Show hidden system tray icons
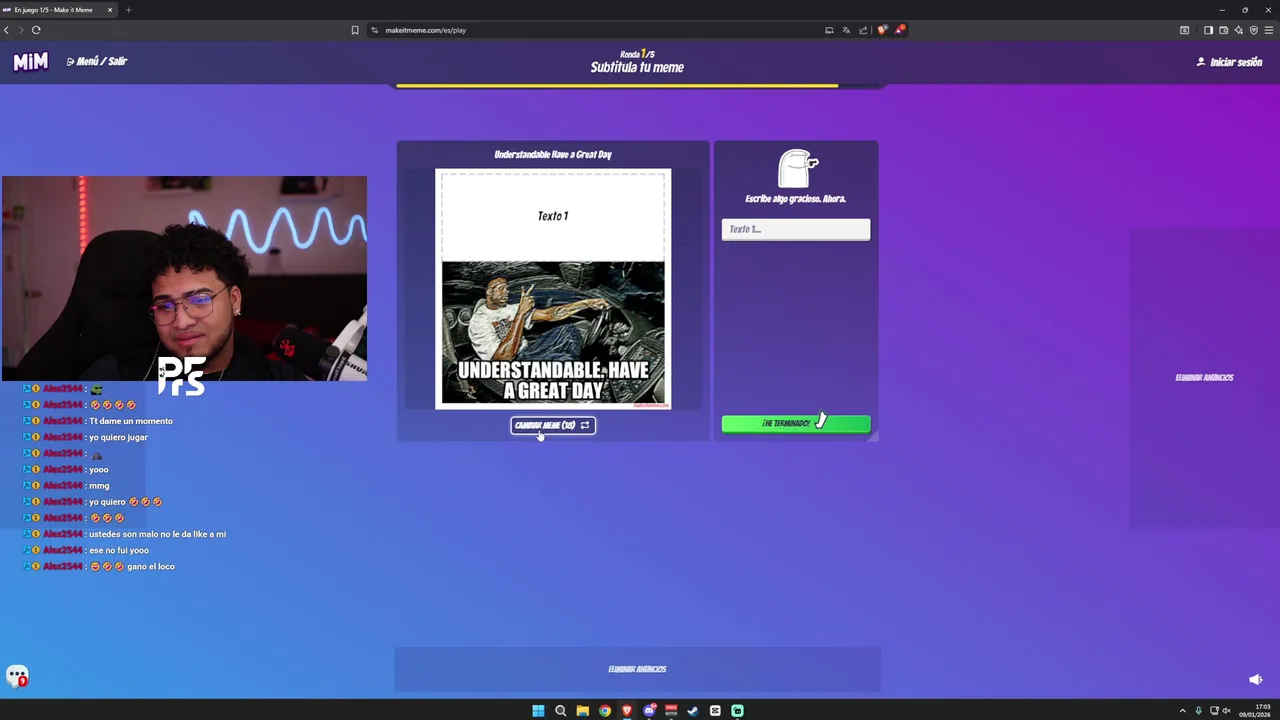The width and height of the screenshot is (1280, 720). (x=1182, y=711)
